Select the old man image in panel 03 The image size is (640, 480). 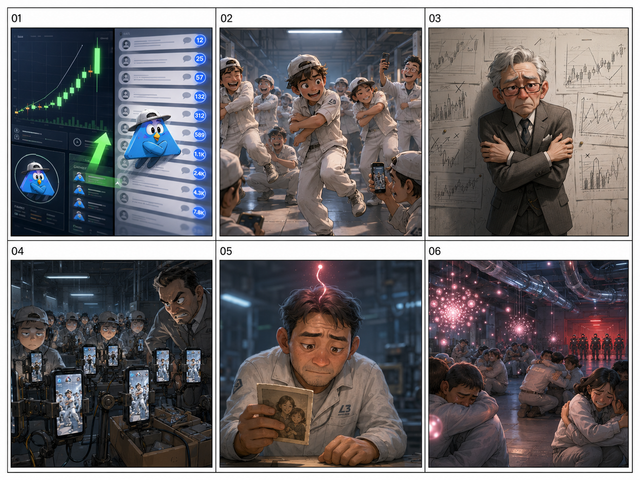point(528,131)
